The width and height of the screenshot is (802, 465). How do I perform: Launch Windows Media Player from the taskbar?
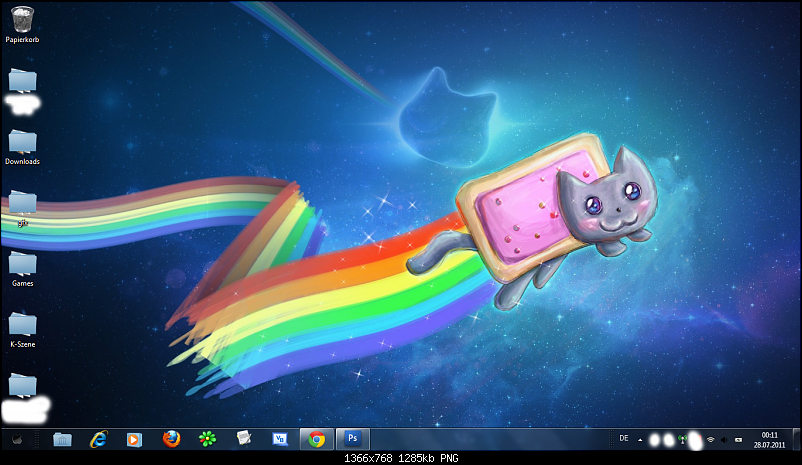point(135,439)
